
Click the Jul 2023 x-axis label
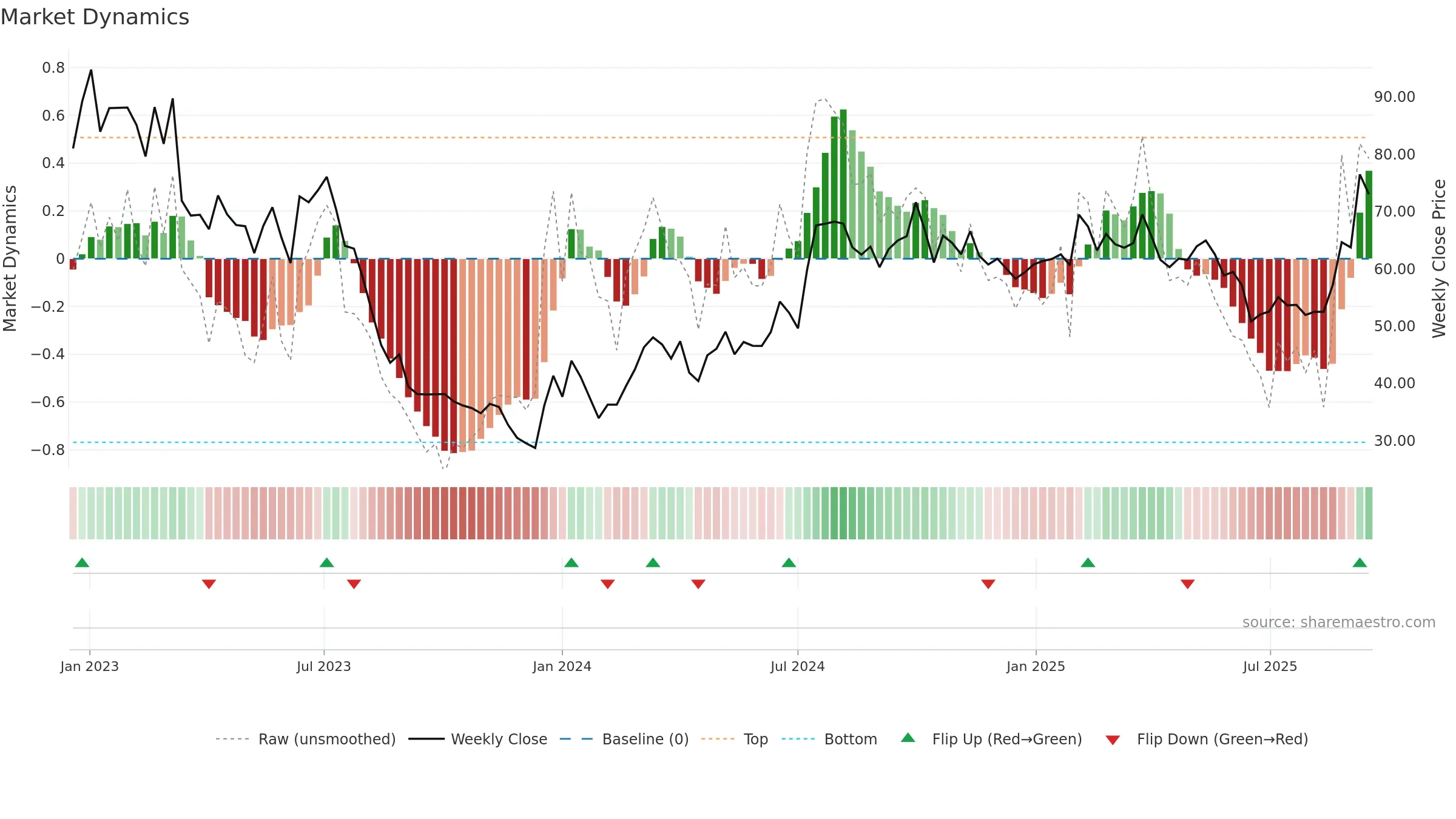(323, 666)
